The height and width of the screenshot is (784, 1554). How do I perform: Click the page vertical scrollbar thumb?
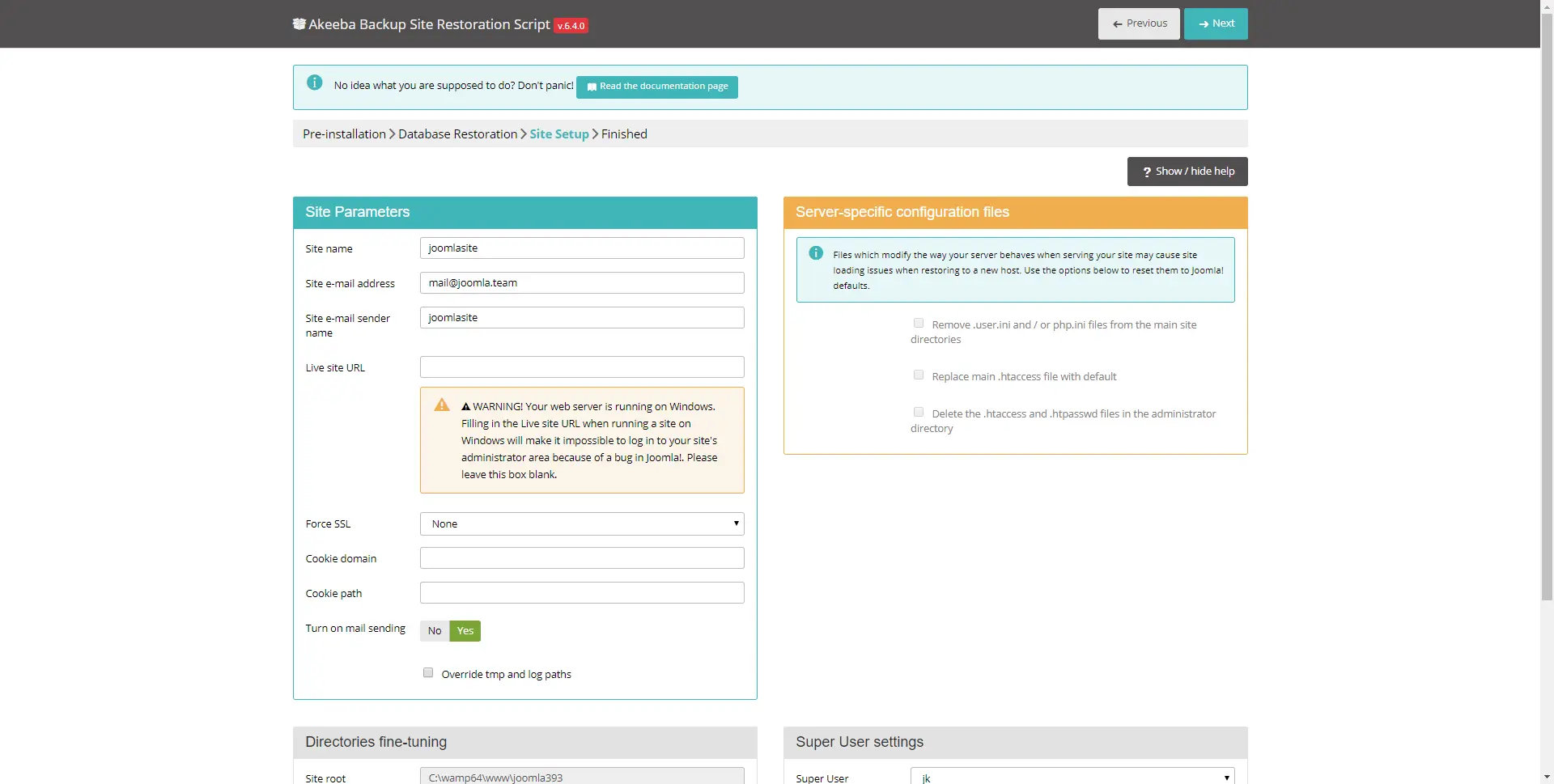1547,306
